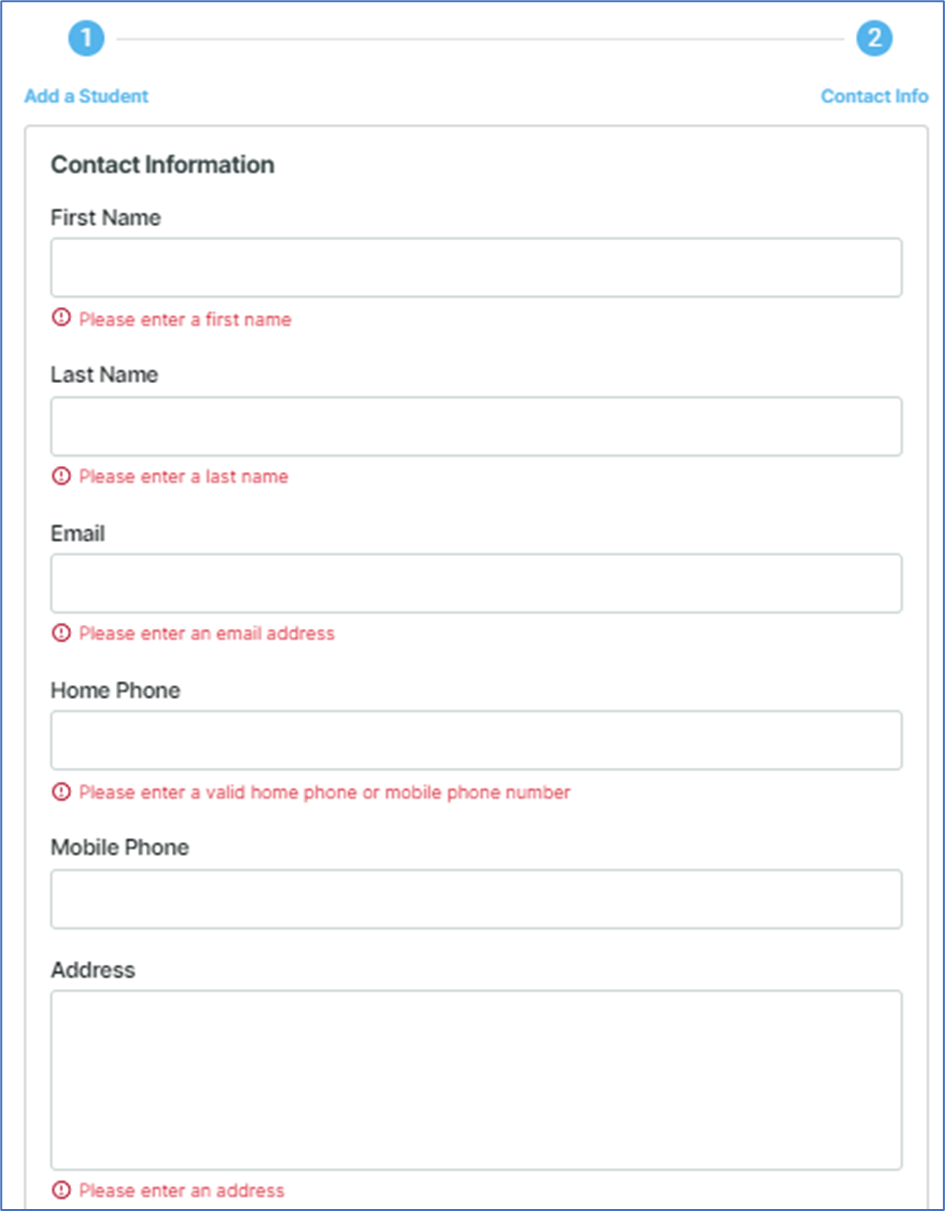Click the 'Please enter an email address' message
945x1211 pixels.
pyautogui.click(x=207, y=633)
